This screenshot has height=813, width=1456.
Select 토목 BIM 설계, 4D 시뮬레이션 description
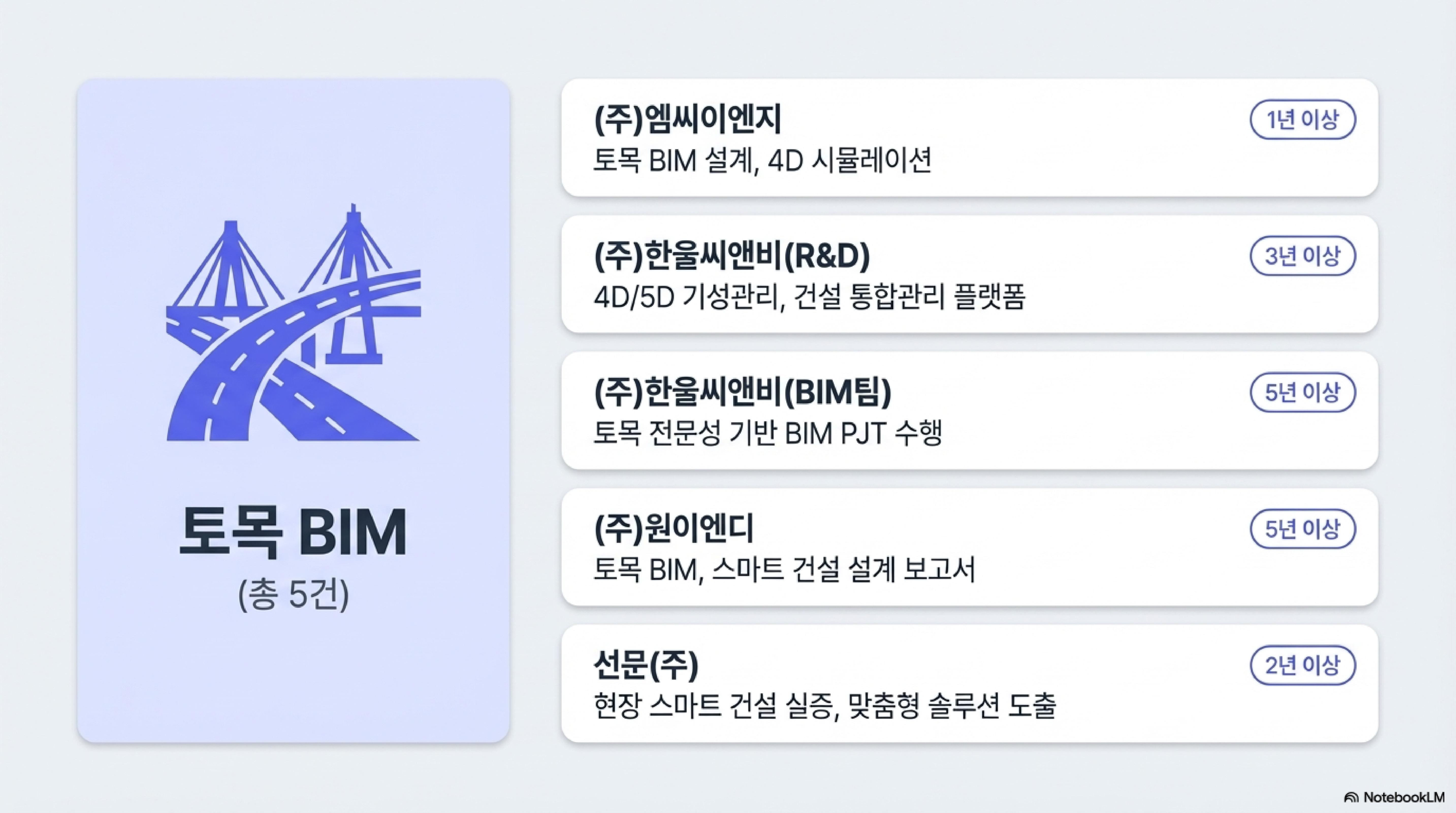pyautogui.click(x=762, y=161)
